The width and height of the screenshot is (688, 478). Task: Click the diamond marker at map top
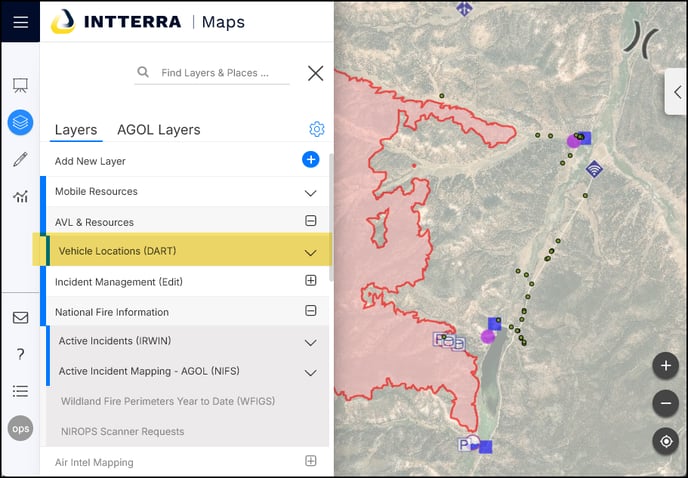464,8
